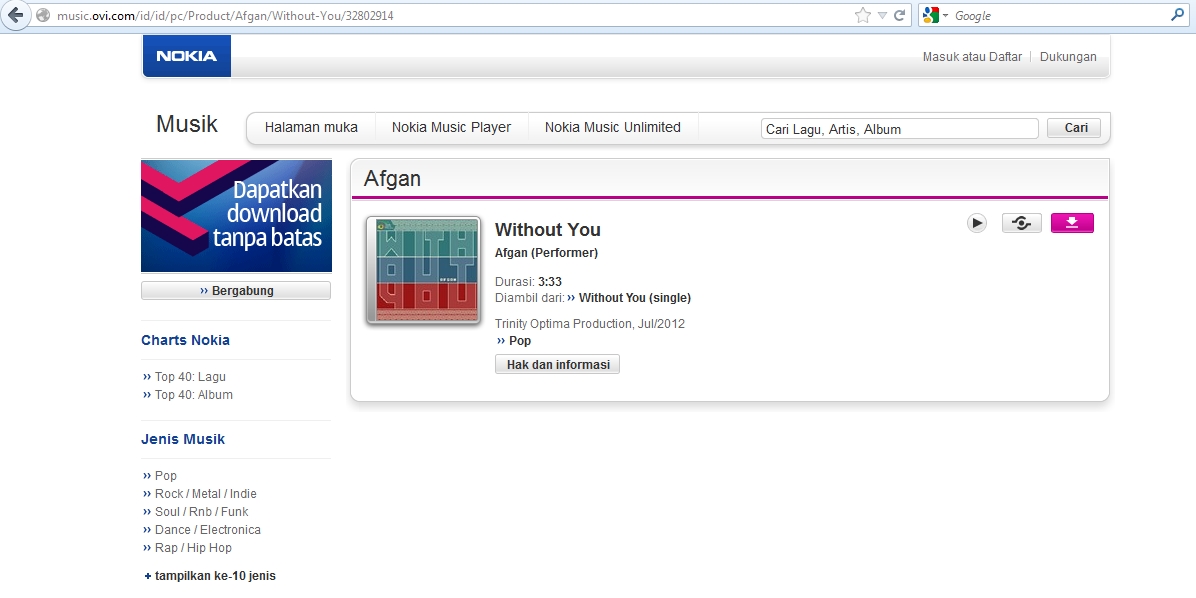
Task: Click the browser back arrow button
Action: click(15, 15)
